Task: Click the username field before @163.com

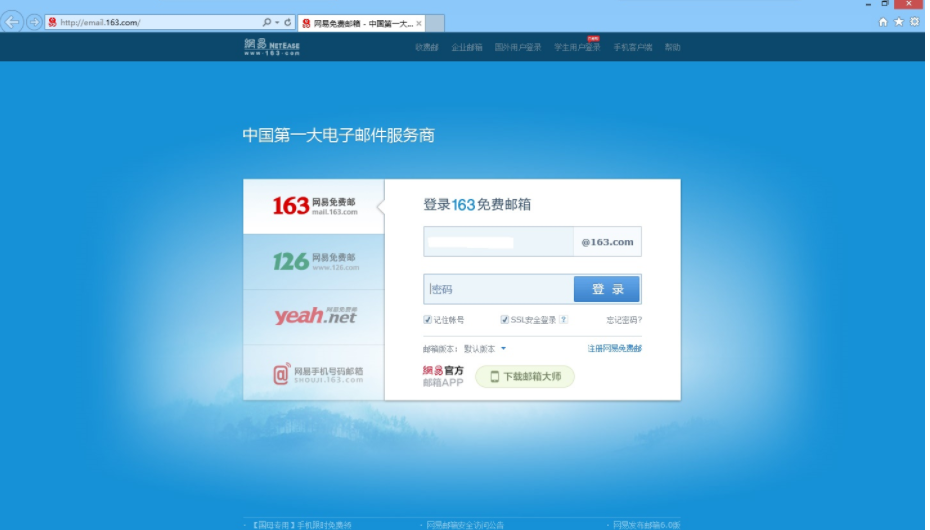Action: 498,242
